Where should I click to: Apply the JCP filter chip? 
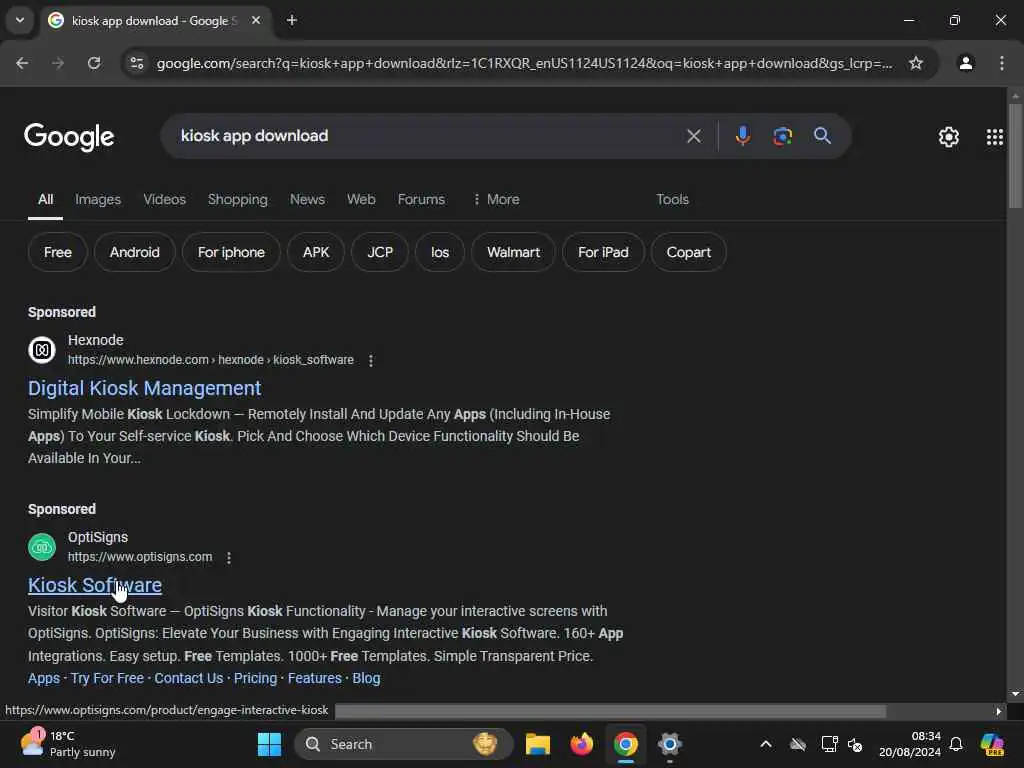[380, 252]
